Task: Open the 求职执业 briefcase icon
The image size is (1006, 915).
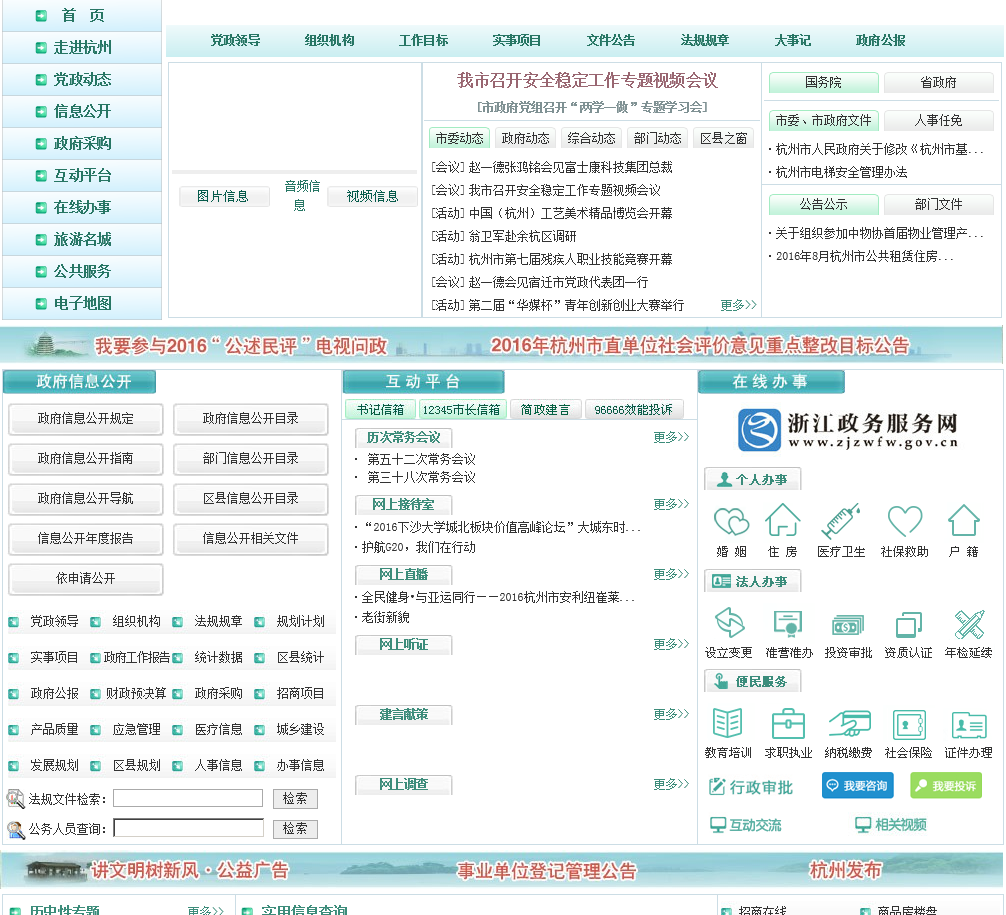Action: pyautogui.click(x=789, y=724)
